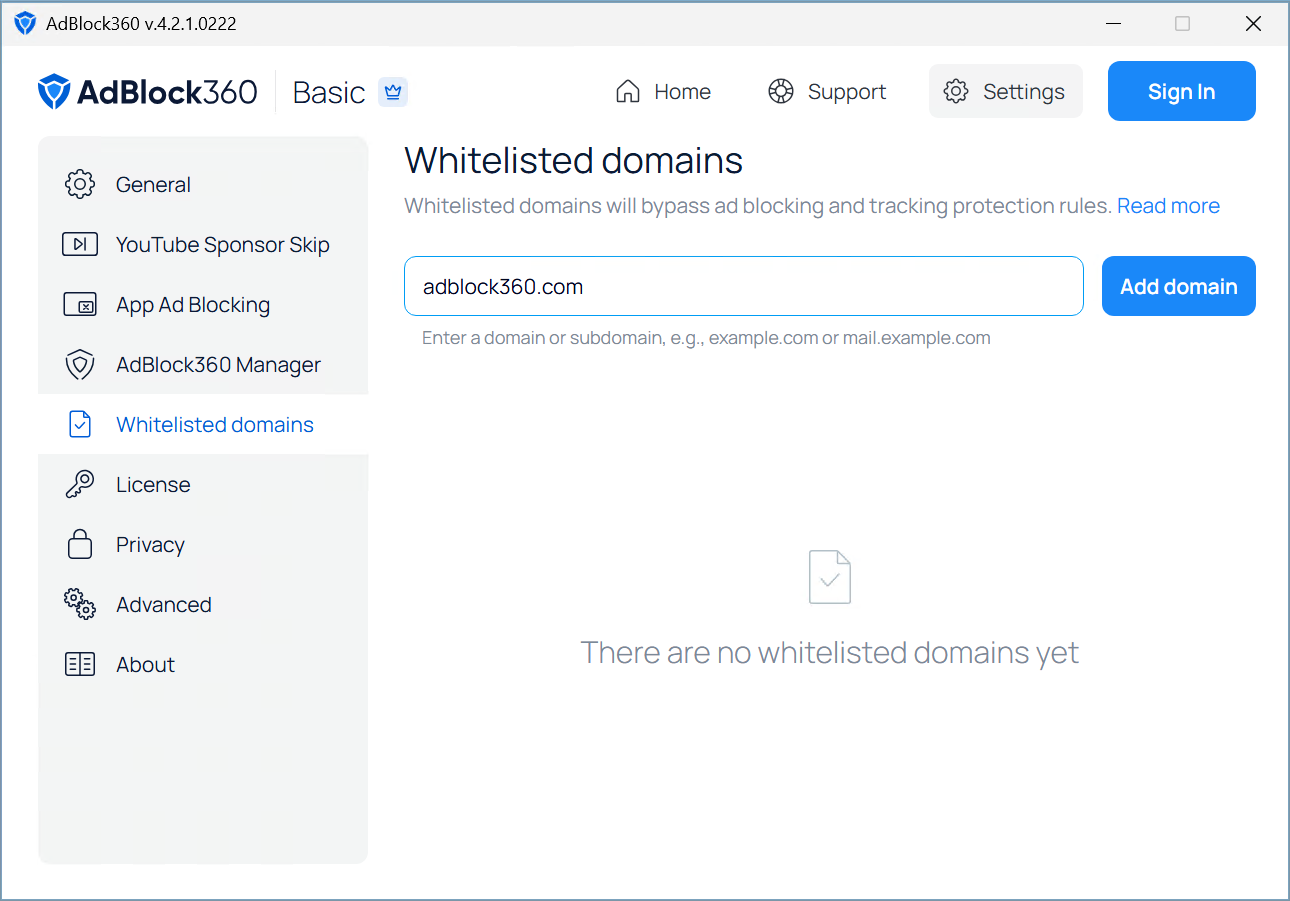Click the Support lifebuoy icon
Screen dimensions: 1290x901
(781, 91)
